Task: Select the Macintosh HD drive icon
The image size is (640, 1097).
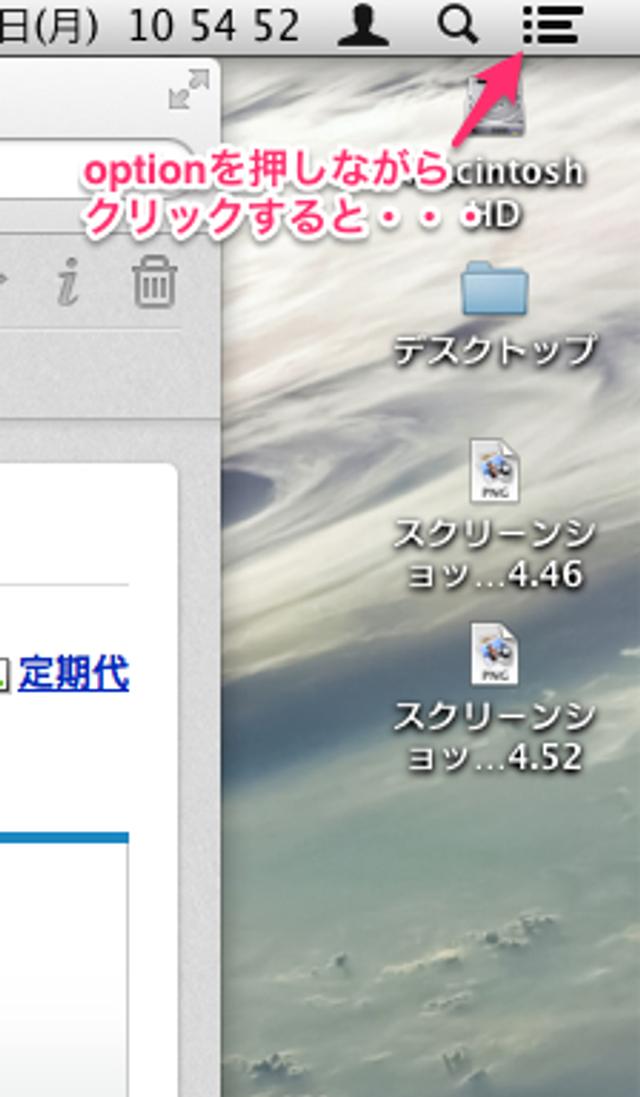Action: click(496, 108)
